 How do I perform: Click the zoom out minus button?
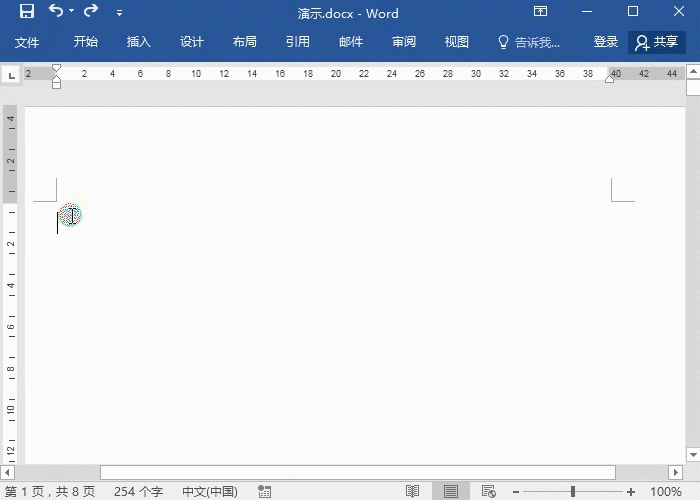[x=515, y=491]
